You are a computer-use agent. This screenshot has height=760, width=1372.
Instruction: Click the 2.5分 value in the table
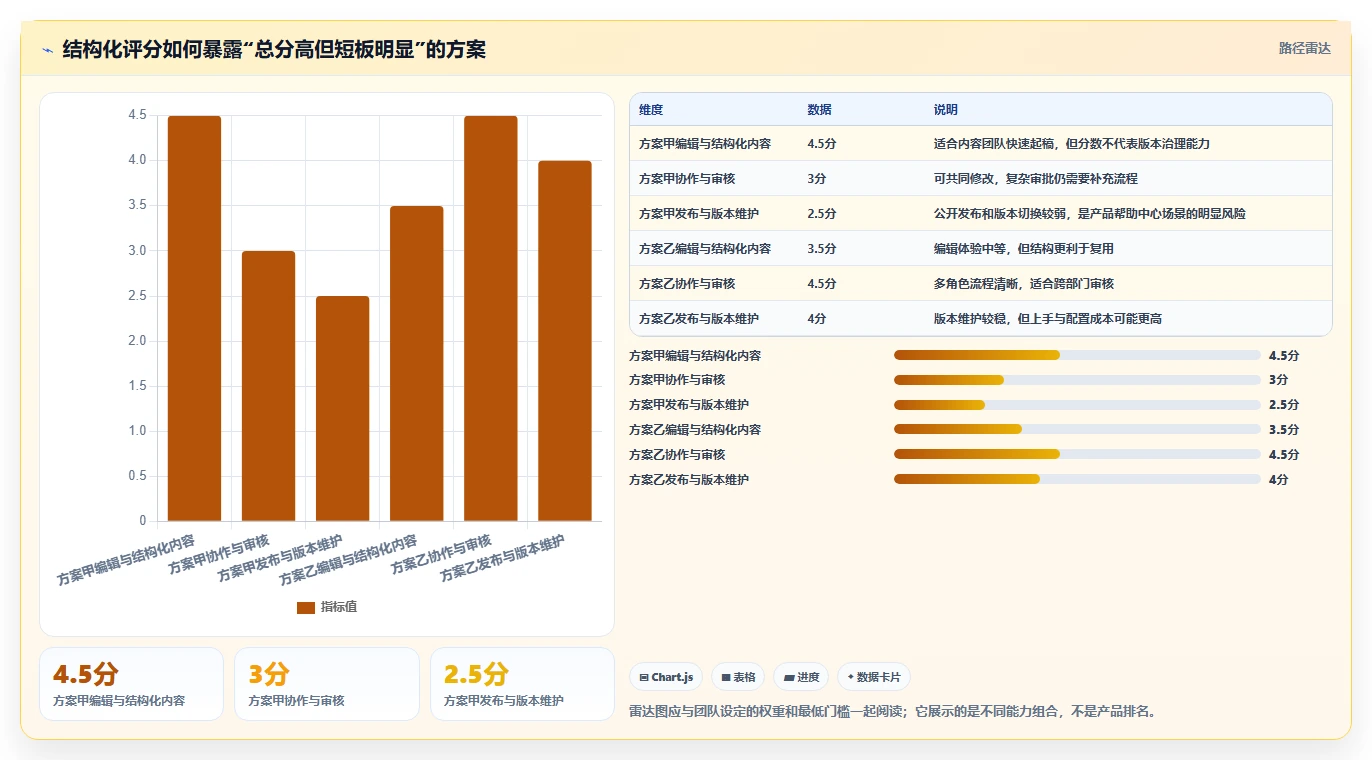click(x=822, y=214)
